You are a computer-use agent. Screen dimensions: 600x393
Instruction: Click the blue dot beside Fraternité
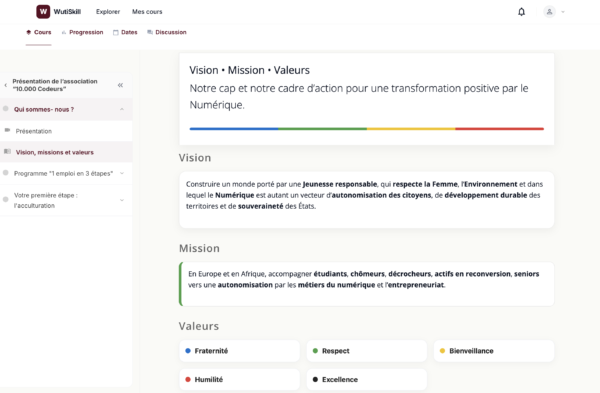click(188, 351)
